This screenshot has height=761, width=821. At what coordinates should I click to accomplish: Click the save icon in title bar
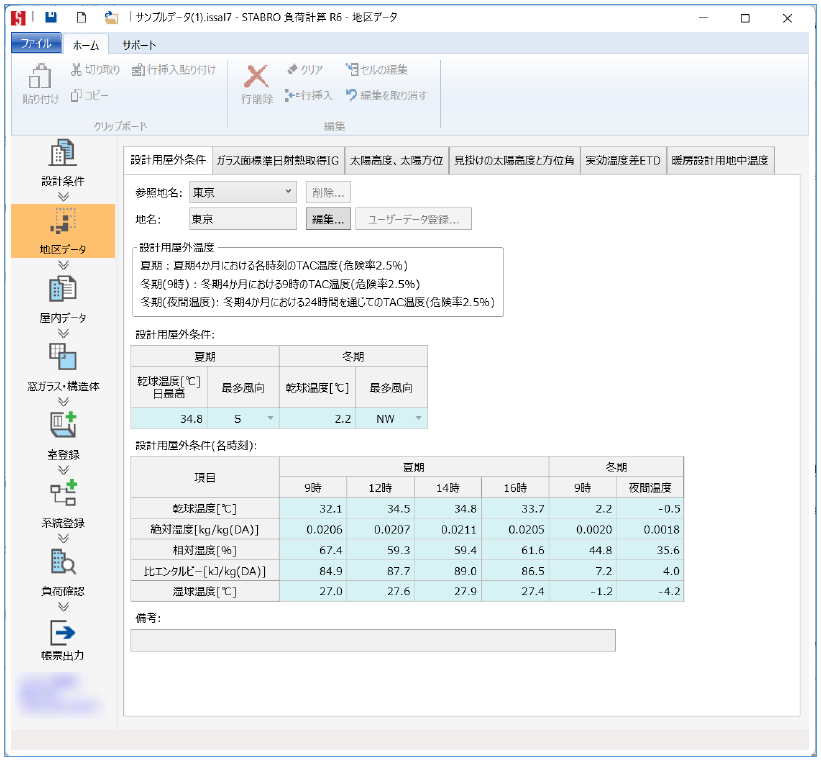point(51,18)
